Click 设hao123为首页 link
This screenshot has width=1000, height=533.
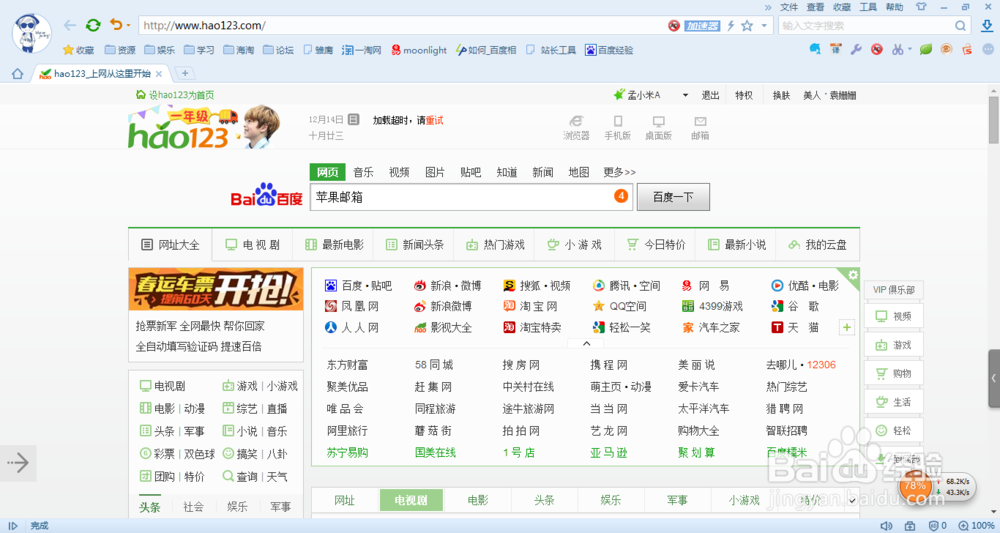pos(175,95)
